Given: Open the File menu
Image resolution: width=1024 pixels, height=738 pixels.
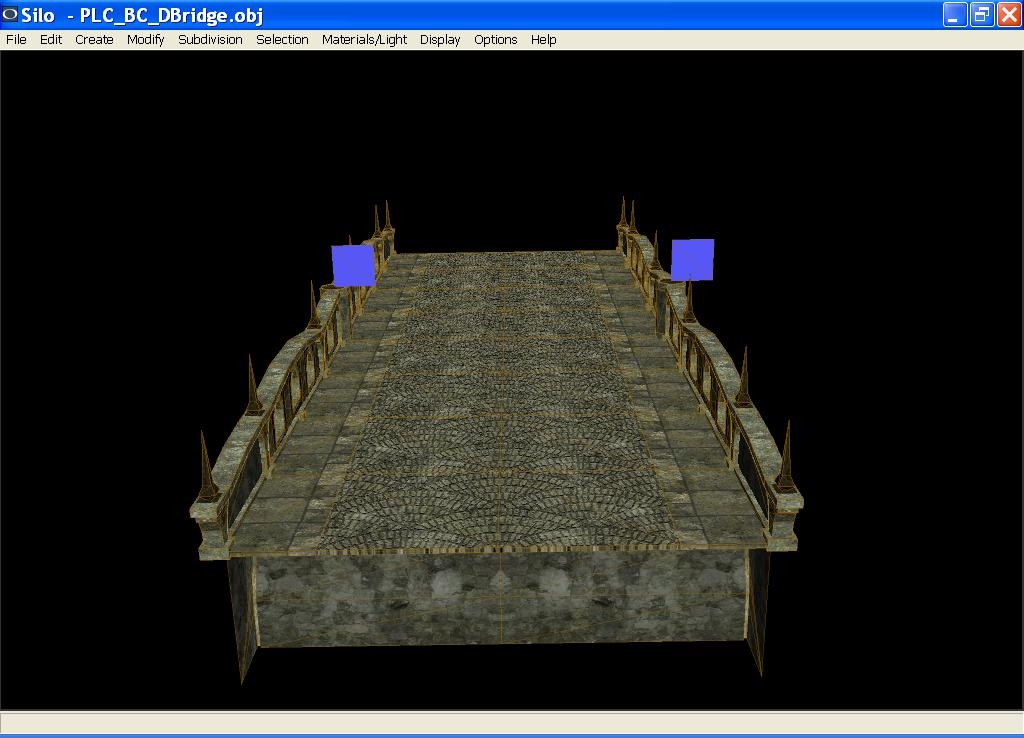Looking at the screenshot, I should 16,40.
